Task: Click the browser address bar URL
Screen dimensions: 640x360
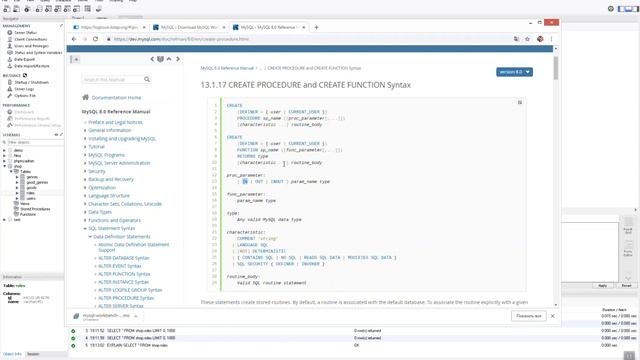Action: [181, 39]
